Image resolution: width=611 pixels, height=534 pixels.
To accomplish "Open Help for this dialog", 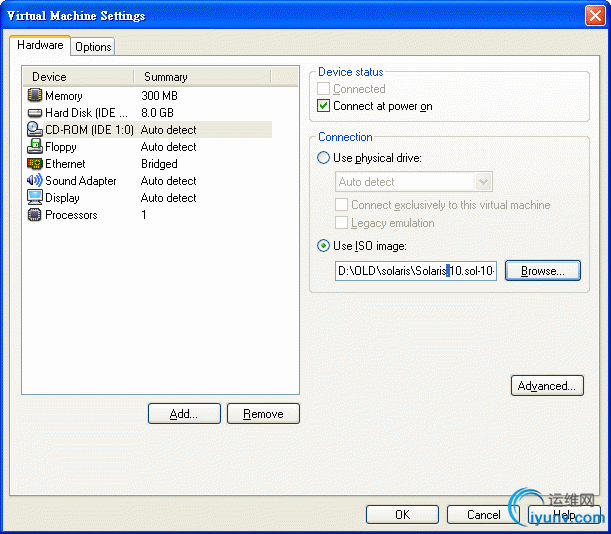I will (x=565, y=515).
